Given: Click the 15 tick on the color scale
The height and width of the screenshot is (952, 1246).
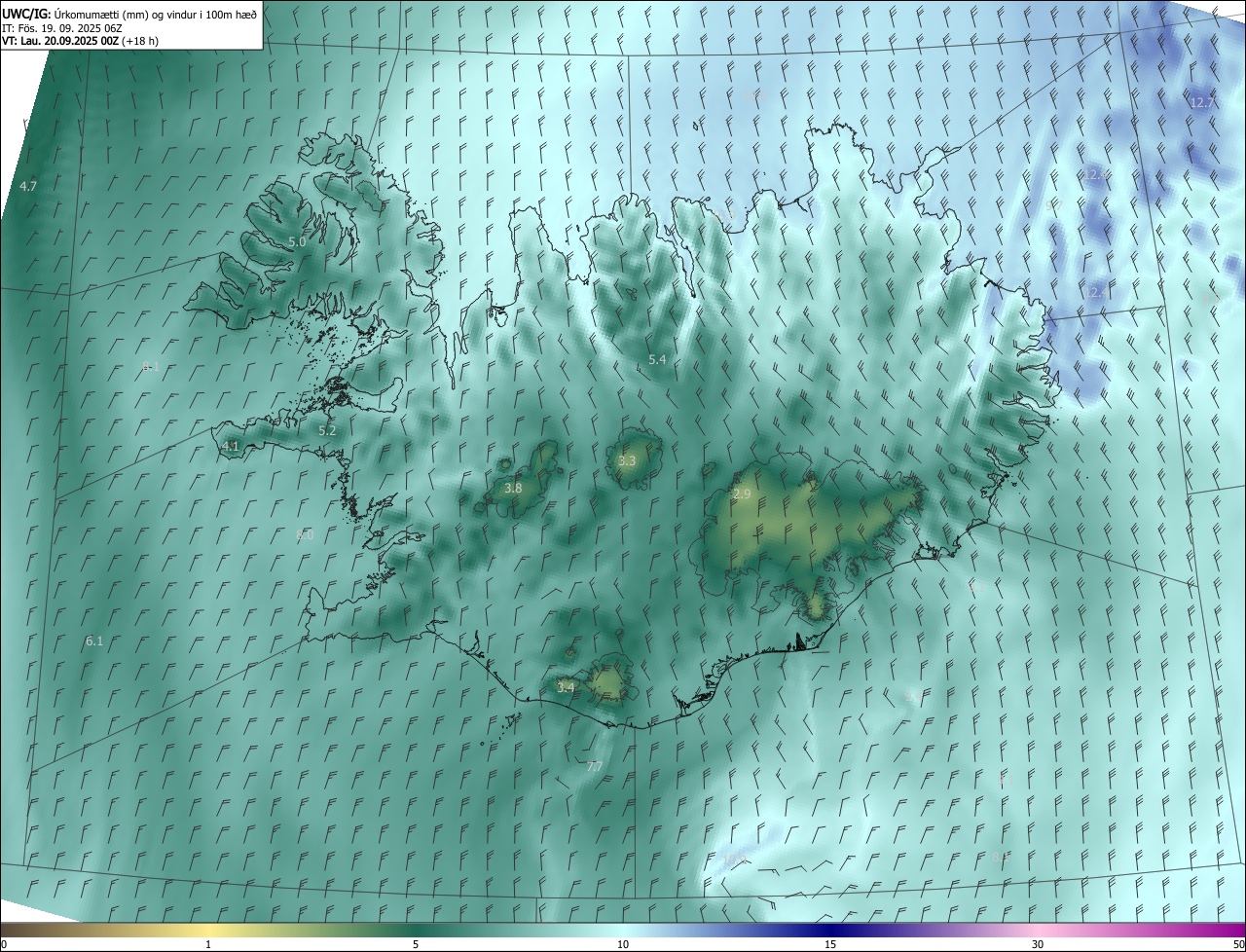Looking at the screenshot, I should (830, 944).
